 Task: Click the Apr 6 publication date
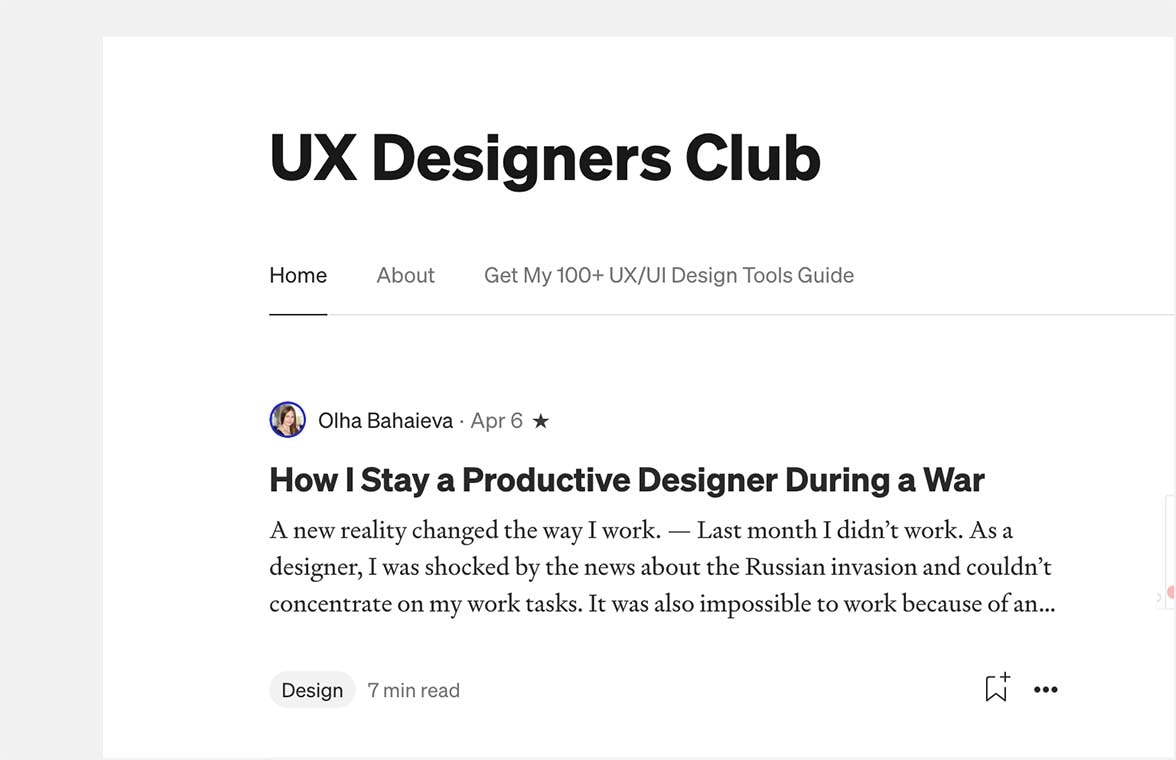(x=496, y=421)
